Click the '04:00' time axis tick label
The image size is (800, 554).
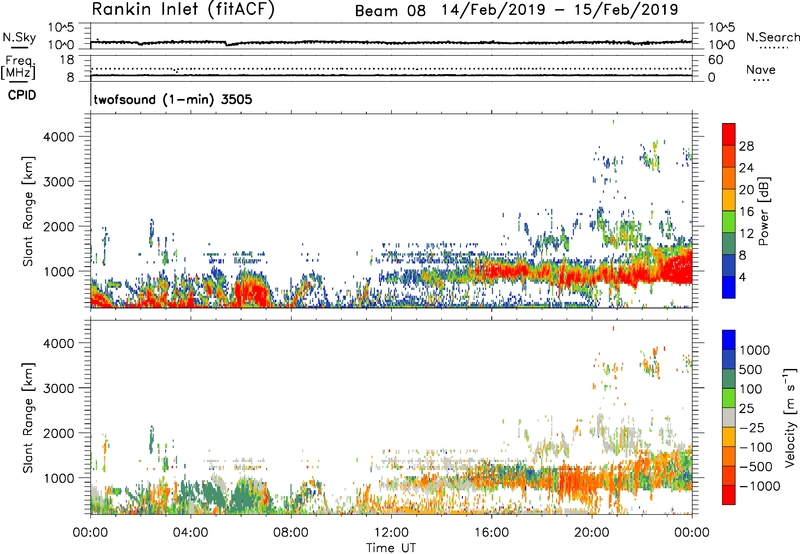(x=191, y=533)
